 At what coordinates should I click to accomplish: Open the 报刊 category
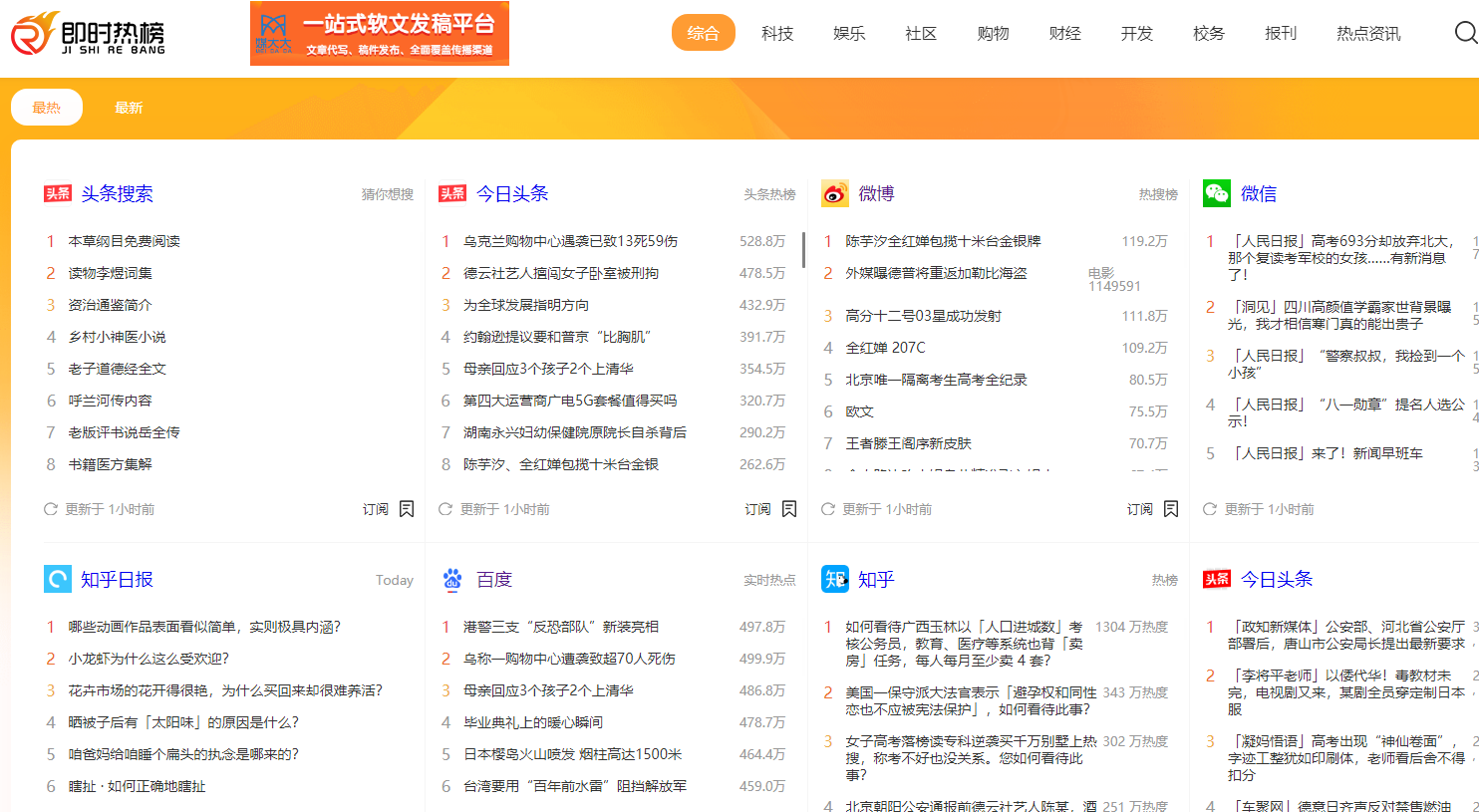(1281, 34)
